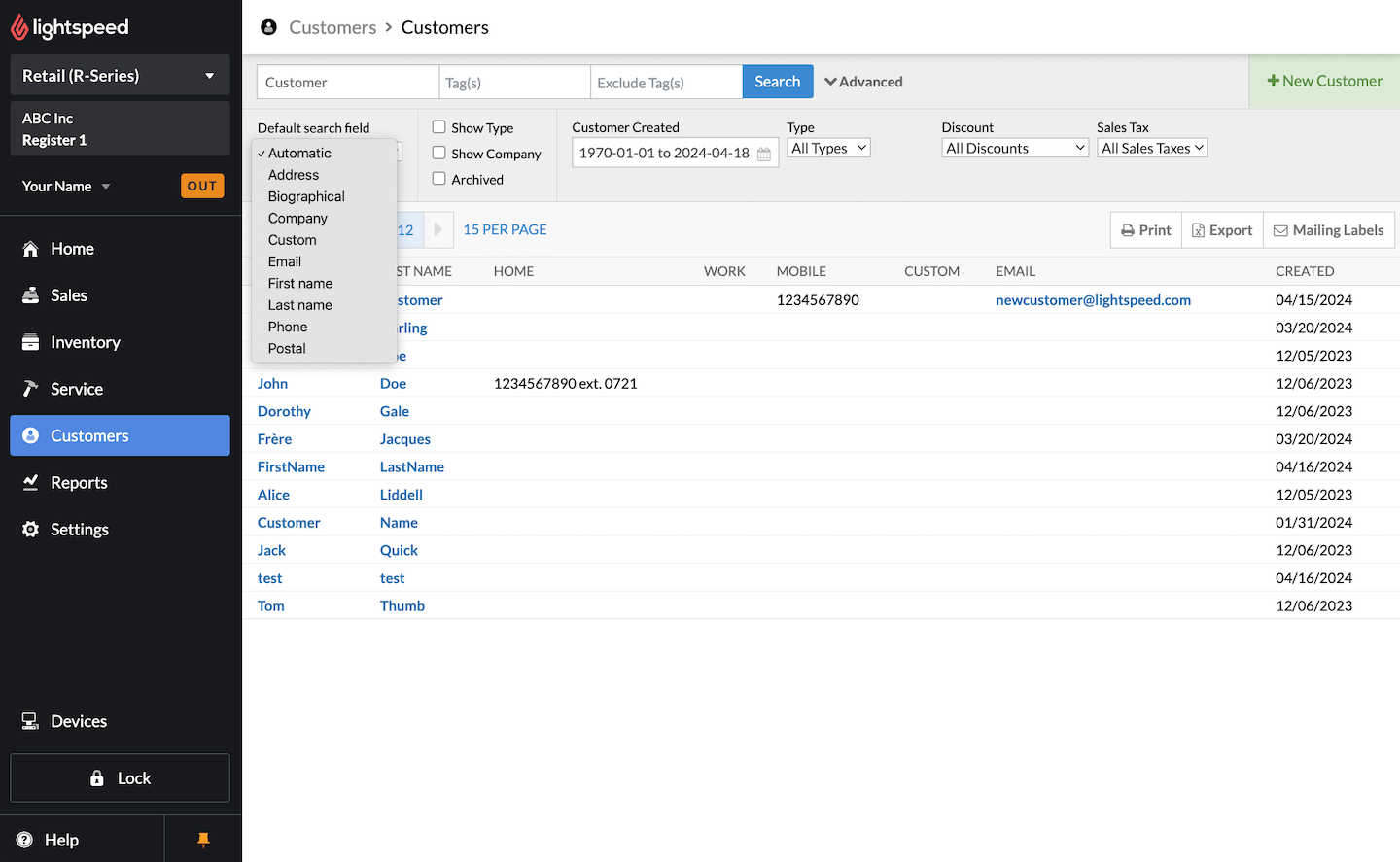The width and height of the screenshot is (1400, 862).
Task: Open the All Sales Taxes dropdown
Action: [1152, 148]
